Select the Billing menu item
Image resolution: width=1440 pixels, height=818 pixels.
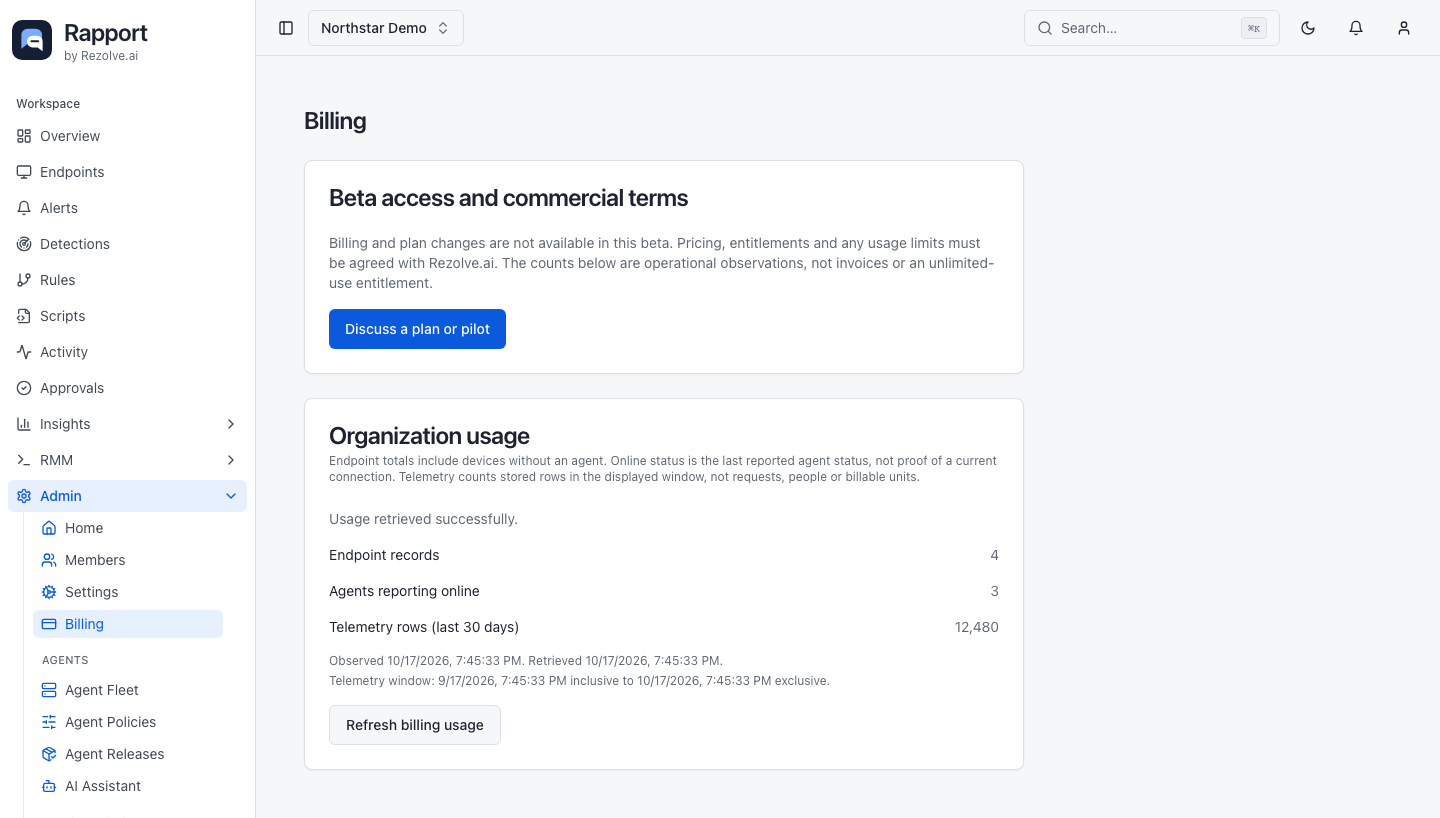tap(128, 624)
